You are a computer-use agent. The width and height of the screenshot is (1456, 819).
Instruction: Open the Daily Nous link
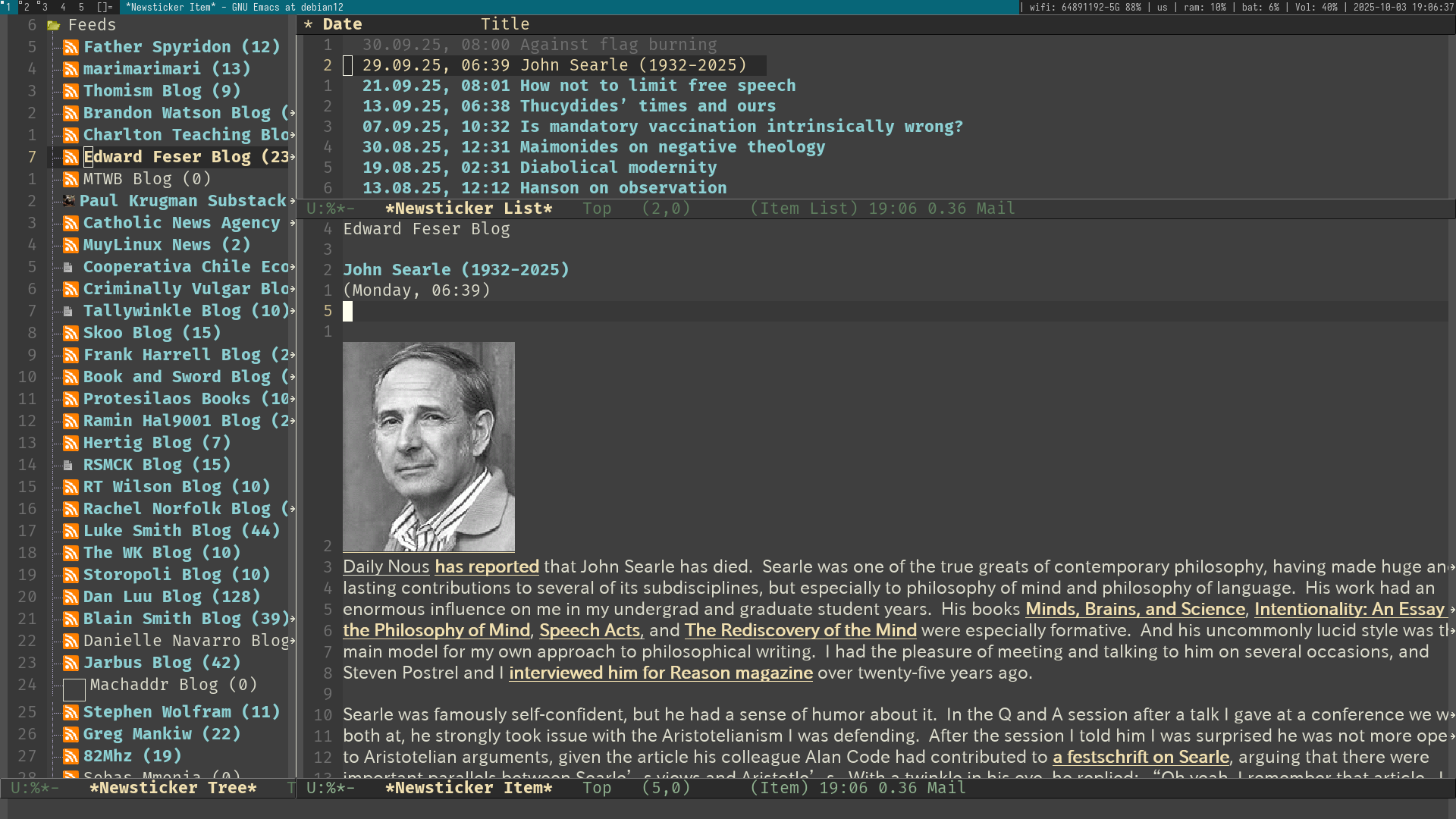pyautogui.click(x=386, y=566)
